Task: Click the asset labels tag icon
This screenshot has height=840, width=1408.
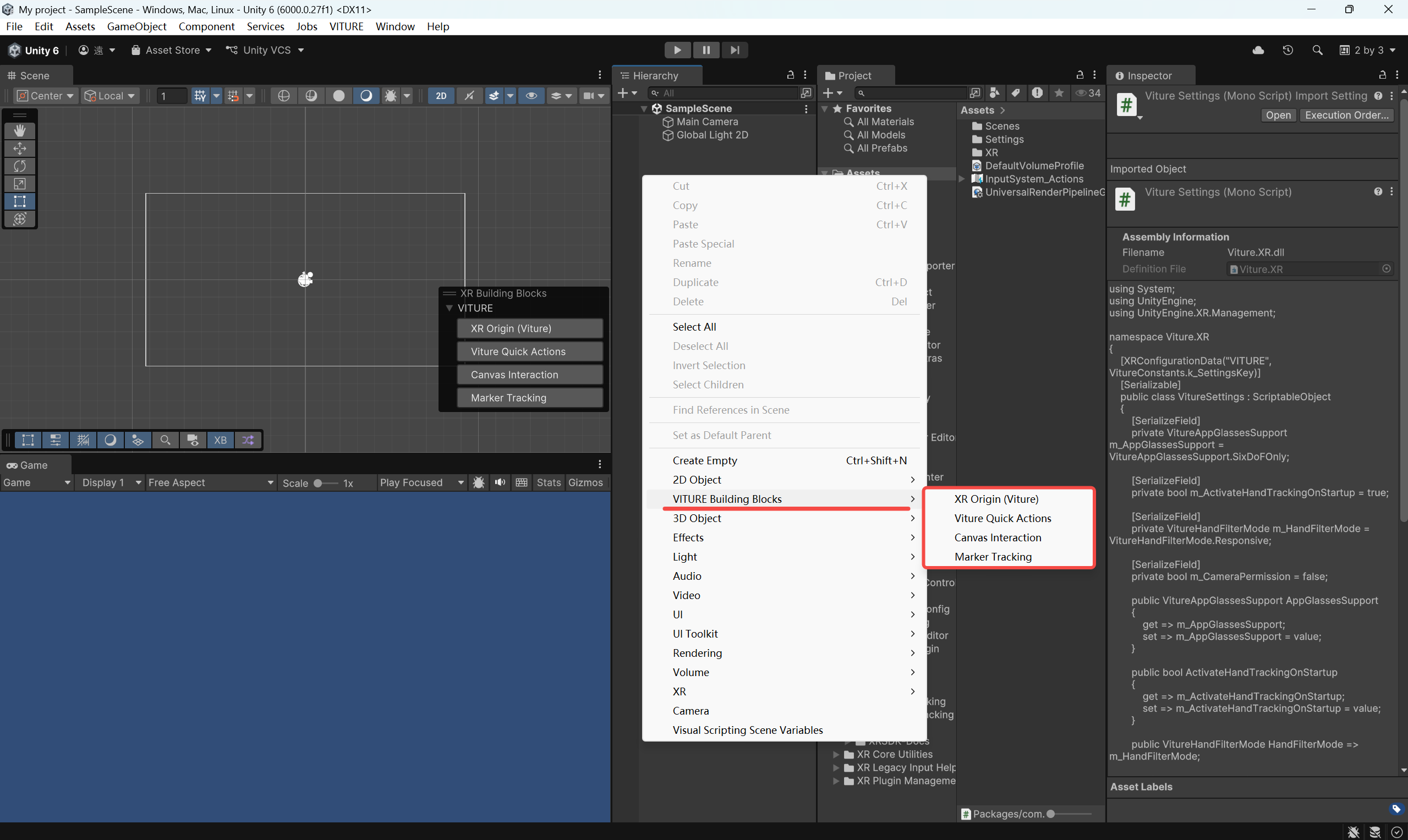Action: click(x=1395, y=809)
